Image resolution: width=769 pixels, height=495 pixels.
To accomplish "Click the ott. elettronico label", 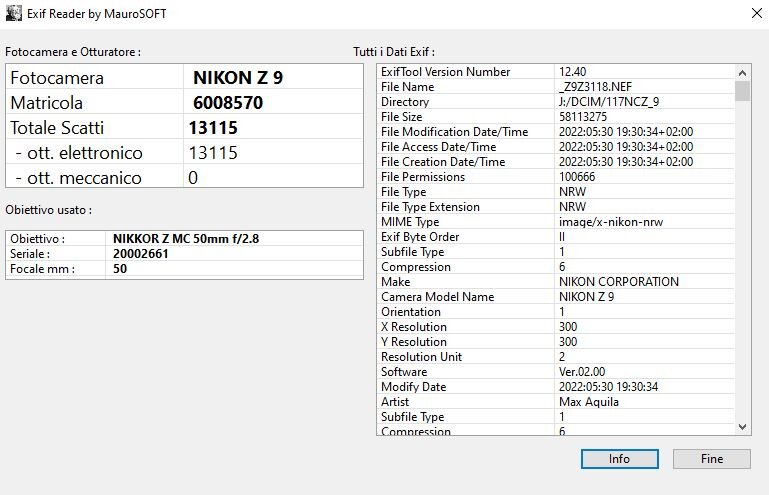I will pos(78,153).
